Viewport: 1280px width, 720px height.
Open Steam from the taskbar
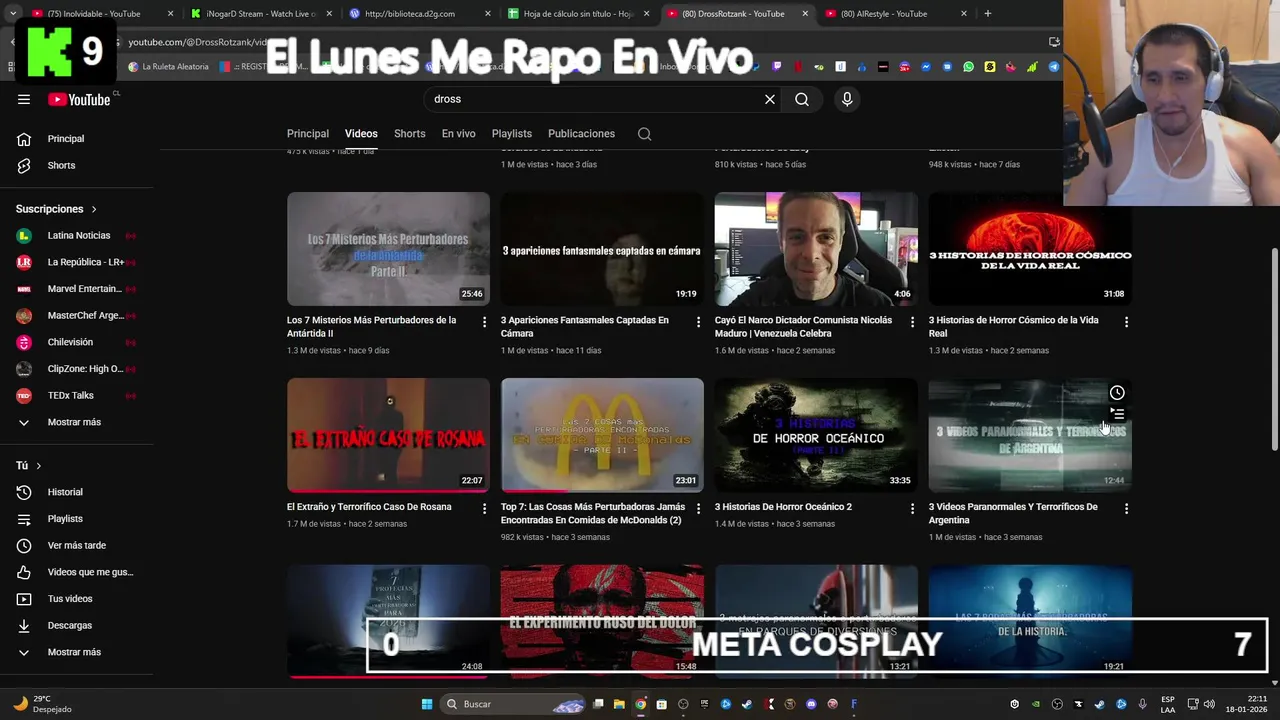[x=747, y=704]
